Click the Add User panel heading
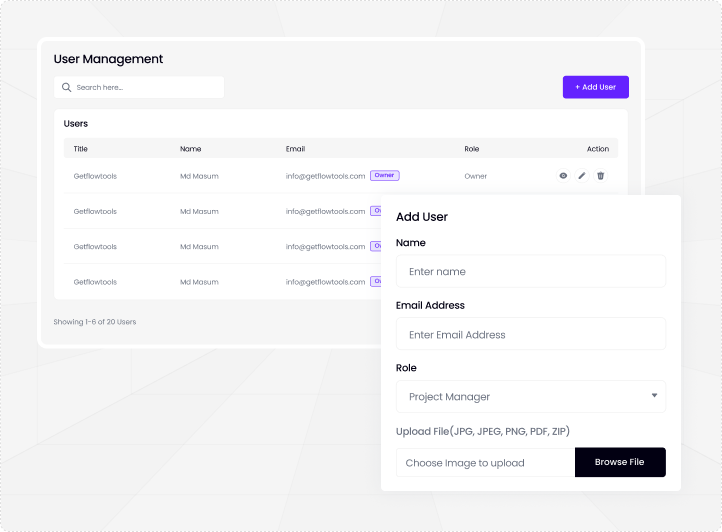This screenshot has height=532, width=722. (422, 216)
